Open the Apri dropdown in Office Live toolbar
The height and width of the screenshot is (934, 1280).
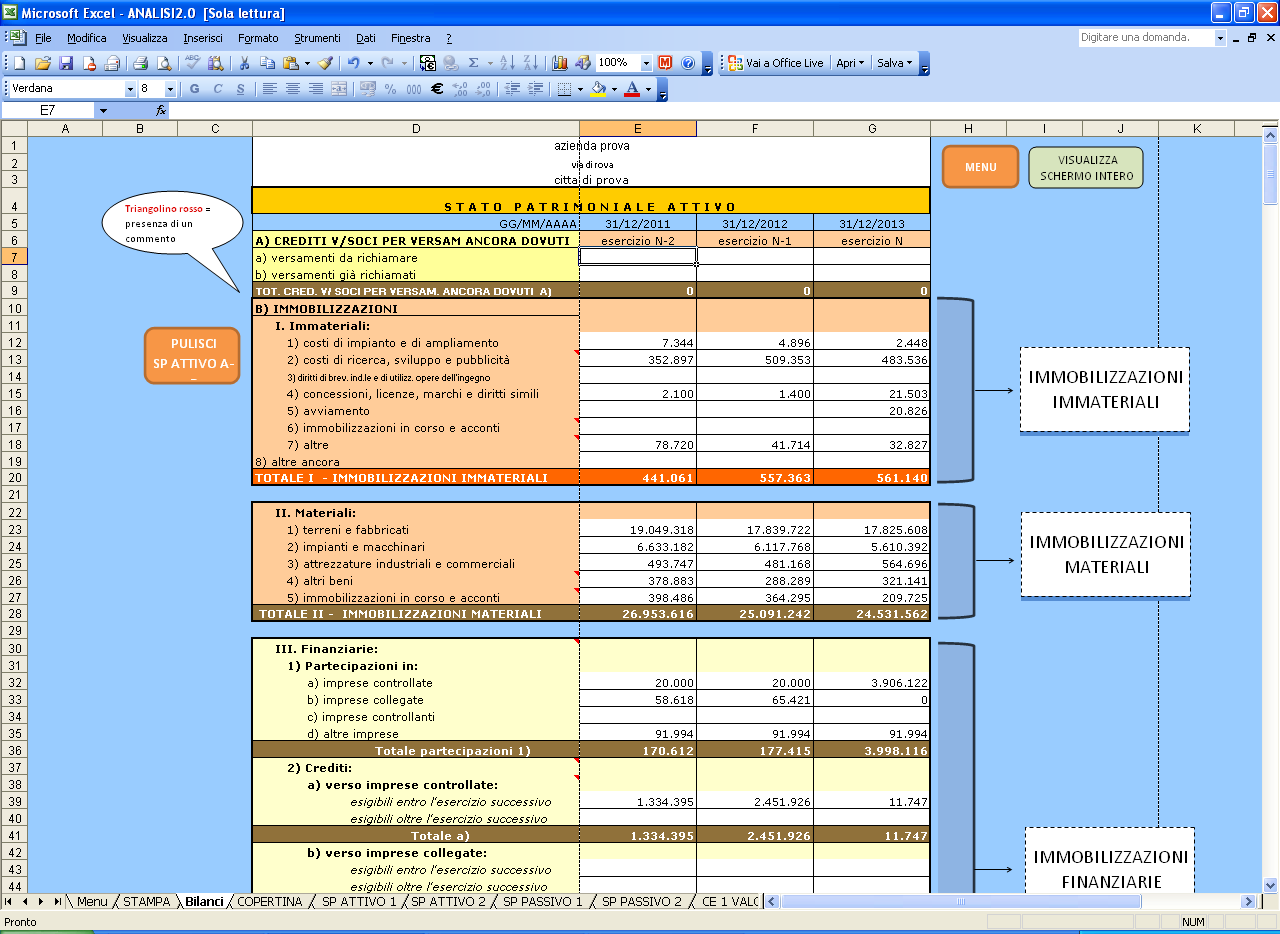pos(850,63)
